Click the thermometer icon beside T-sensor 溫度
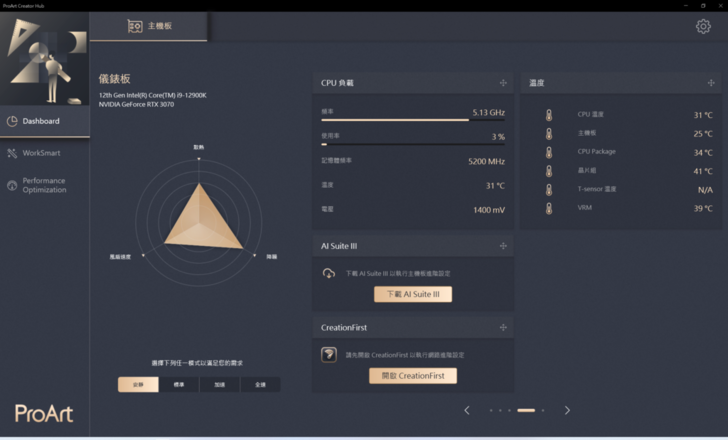 coord(549,189)
